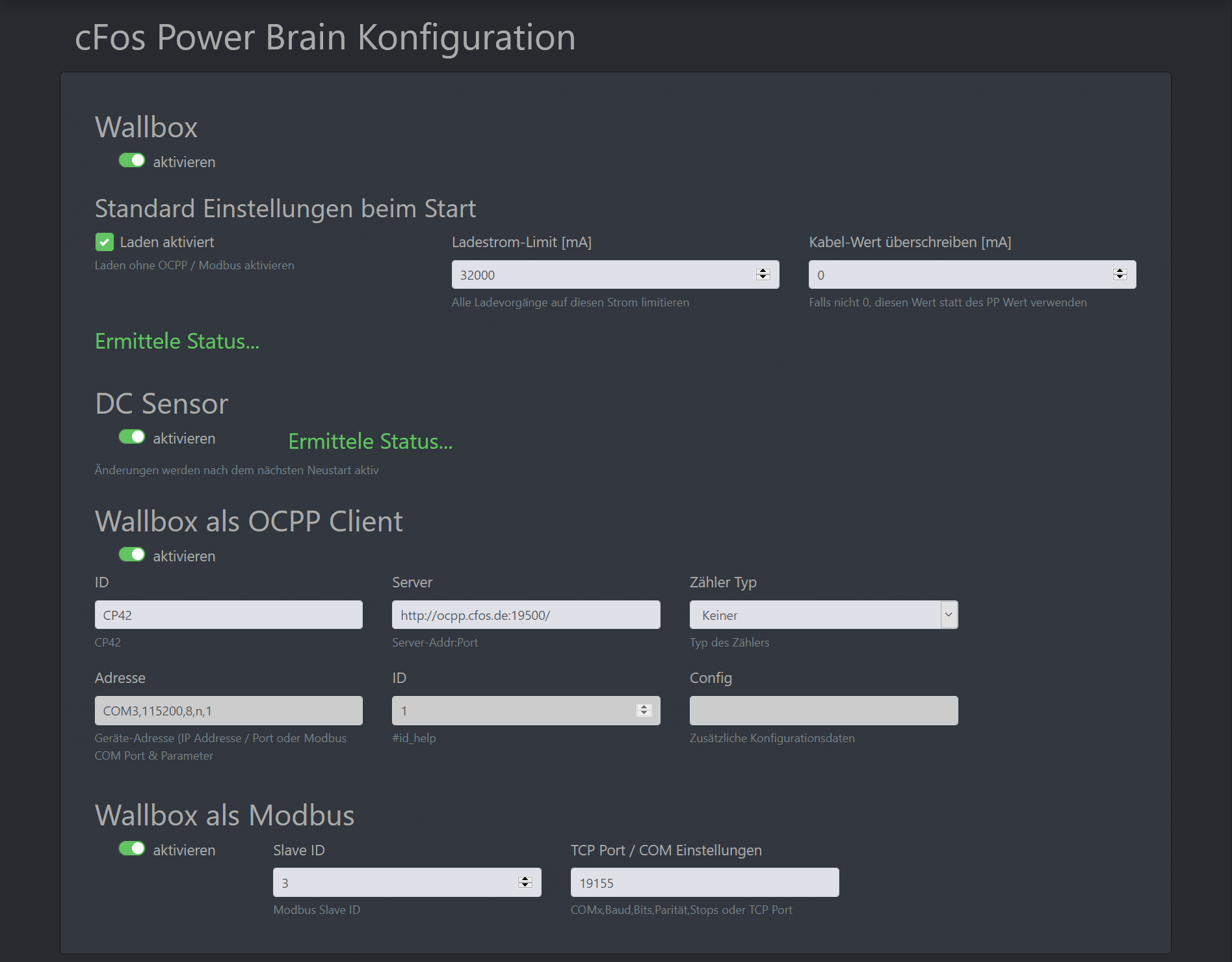Viewport: 1232px width, 962px height.
Task: Click the 'Zusätzliche Konfigurationsdaten' hint text
Action: coord(772,738)
